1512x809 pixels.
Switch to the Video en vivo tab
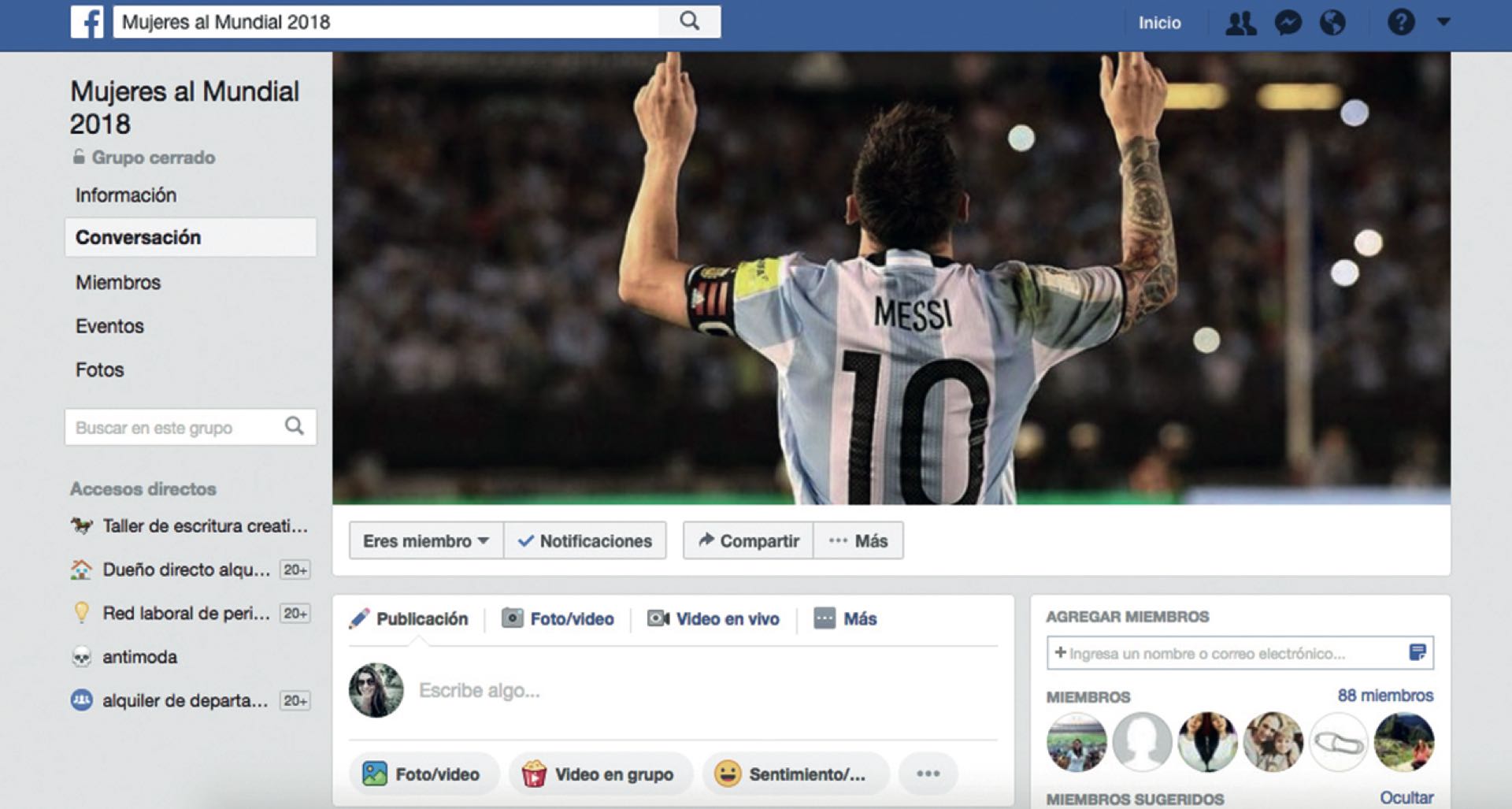(713, 619)
